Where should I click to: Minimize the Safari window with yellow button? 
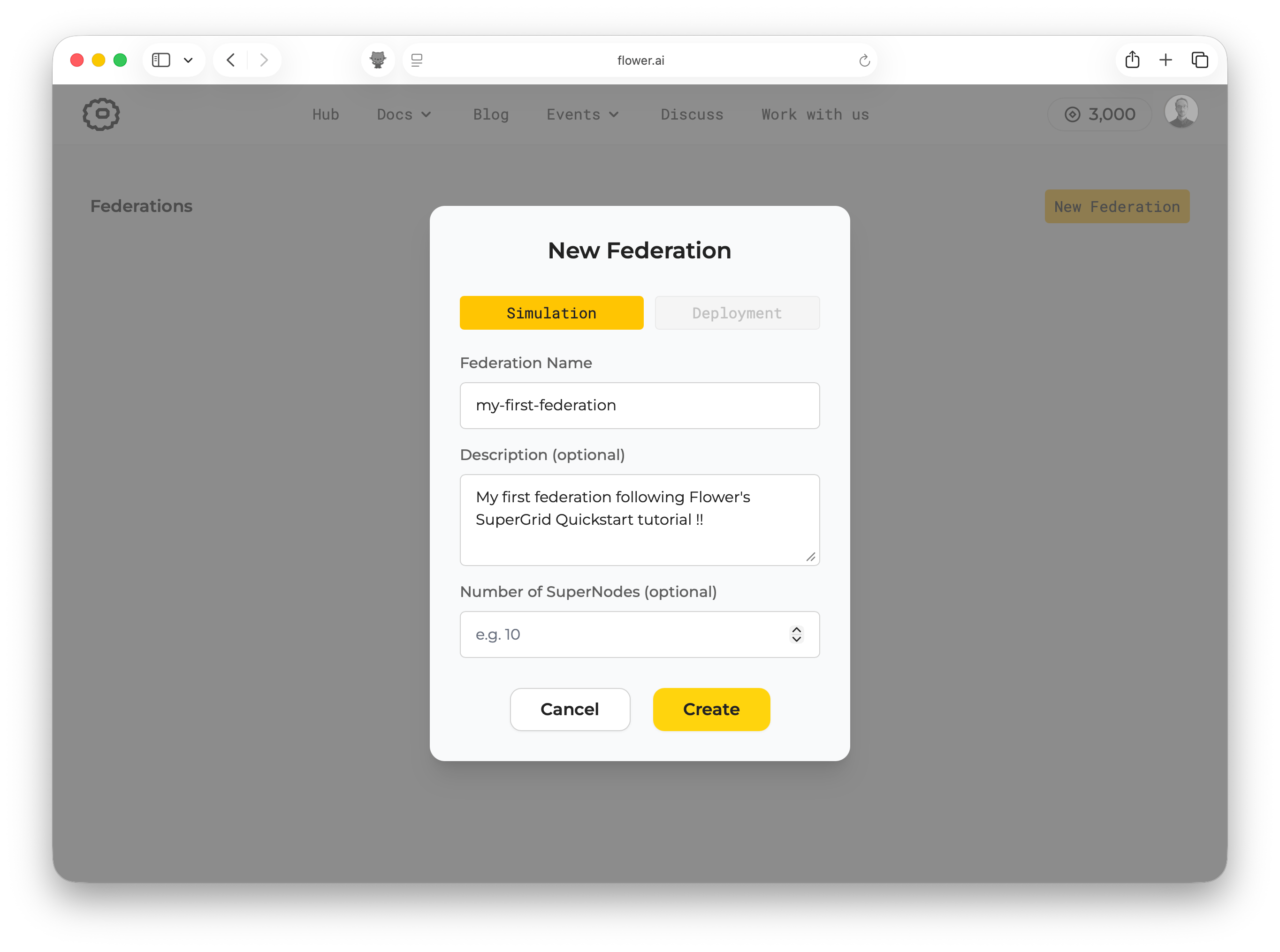click(99, 60)
